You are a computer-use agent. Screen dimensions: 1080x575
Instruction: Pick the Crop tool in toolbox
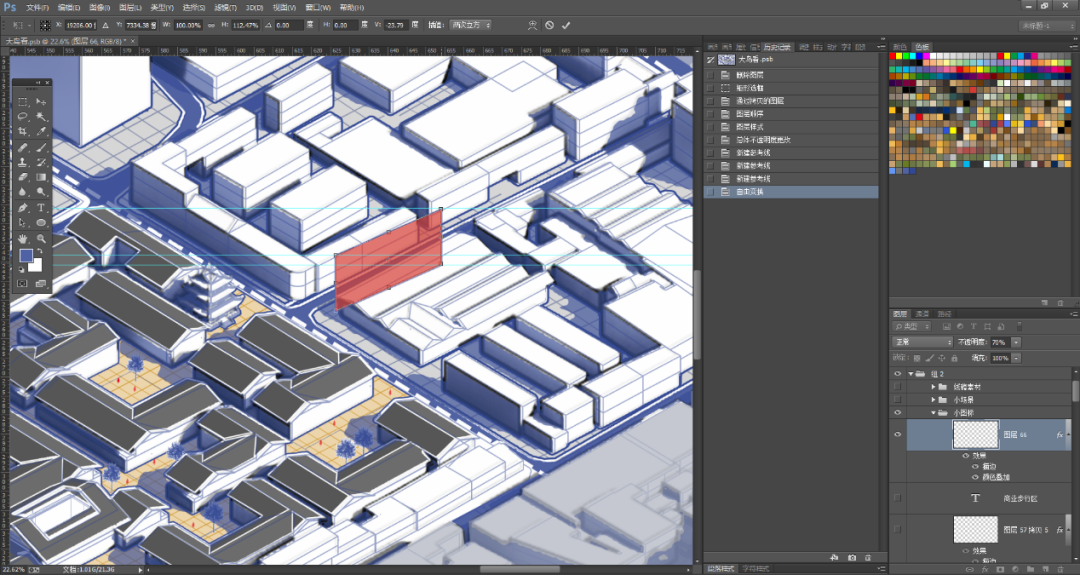point(23,131)
